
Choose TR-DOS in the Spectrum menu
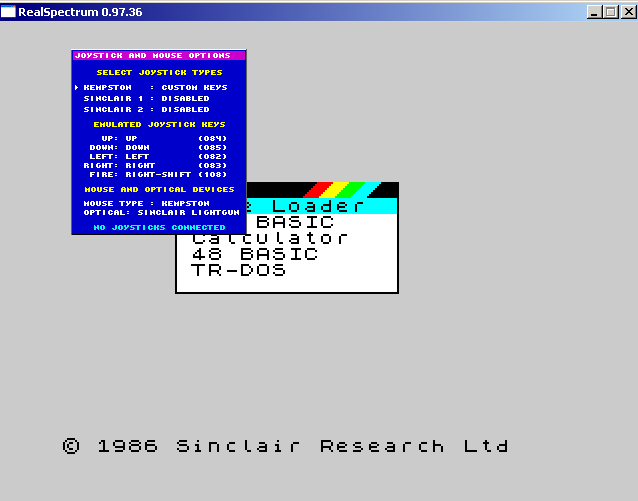(238, 270)
